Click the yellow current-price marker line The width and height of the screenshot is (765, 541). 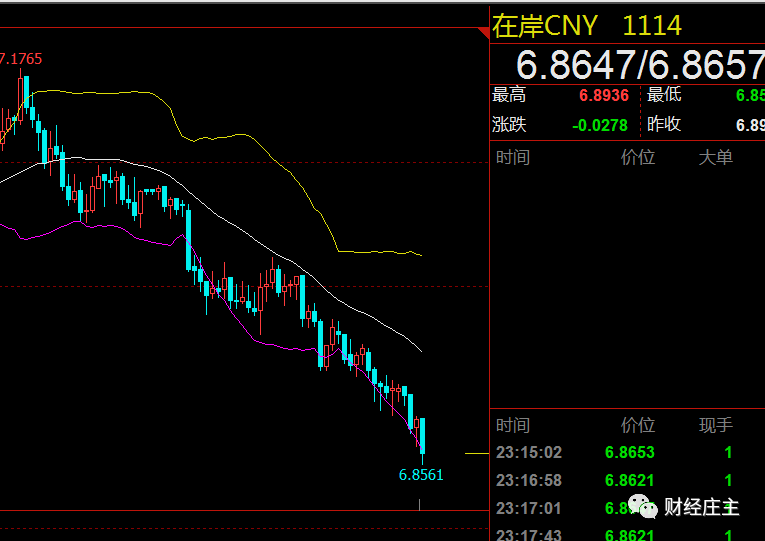coord(477,454)
